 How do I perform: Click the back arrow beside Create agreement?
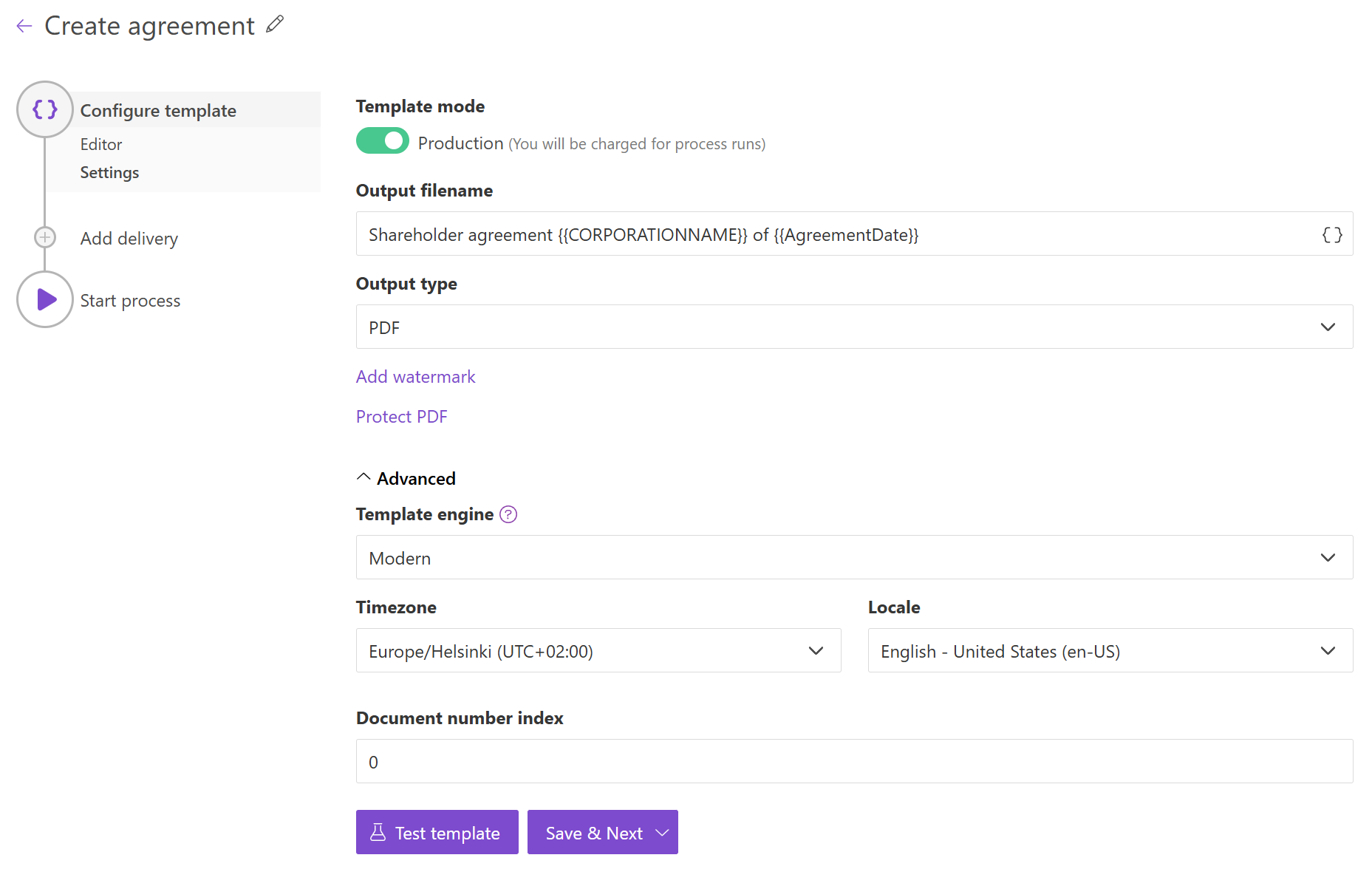pyautogui.click(x=24, y=25)
